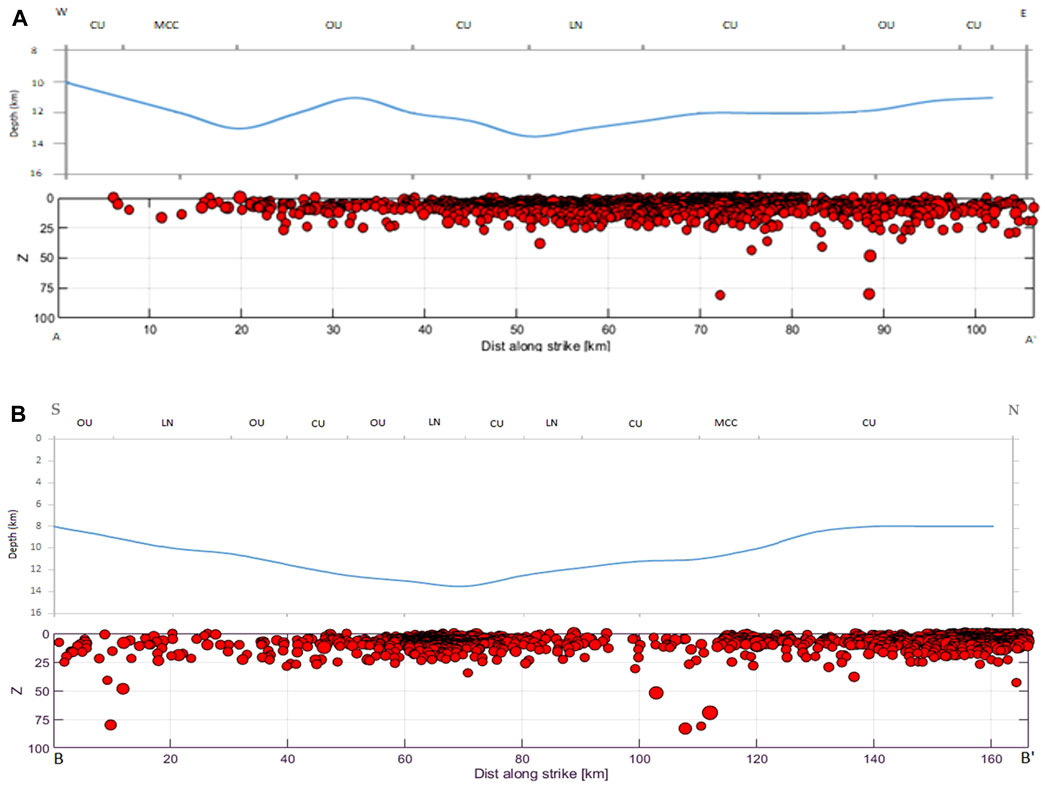Image resolution: width=1045 pixels, height=787 pixels.
Task: Click panel B's large event near 103 km at depth 50
Action: point(656,692)
